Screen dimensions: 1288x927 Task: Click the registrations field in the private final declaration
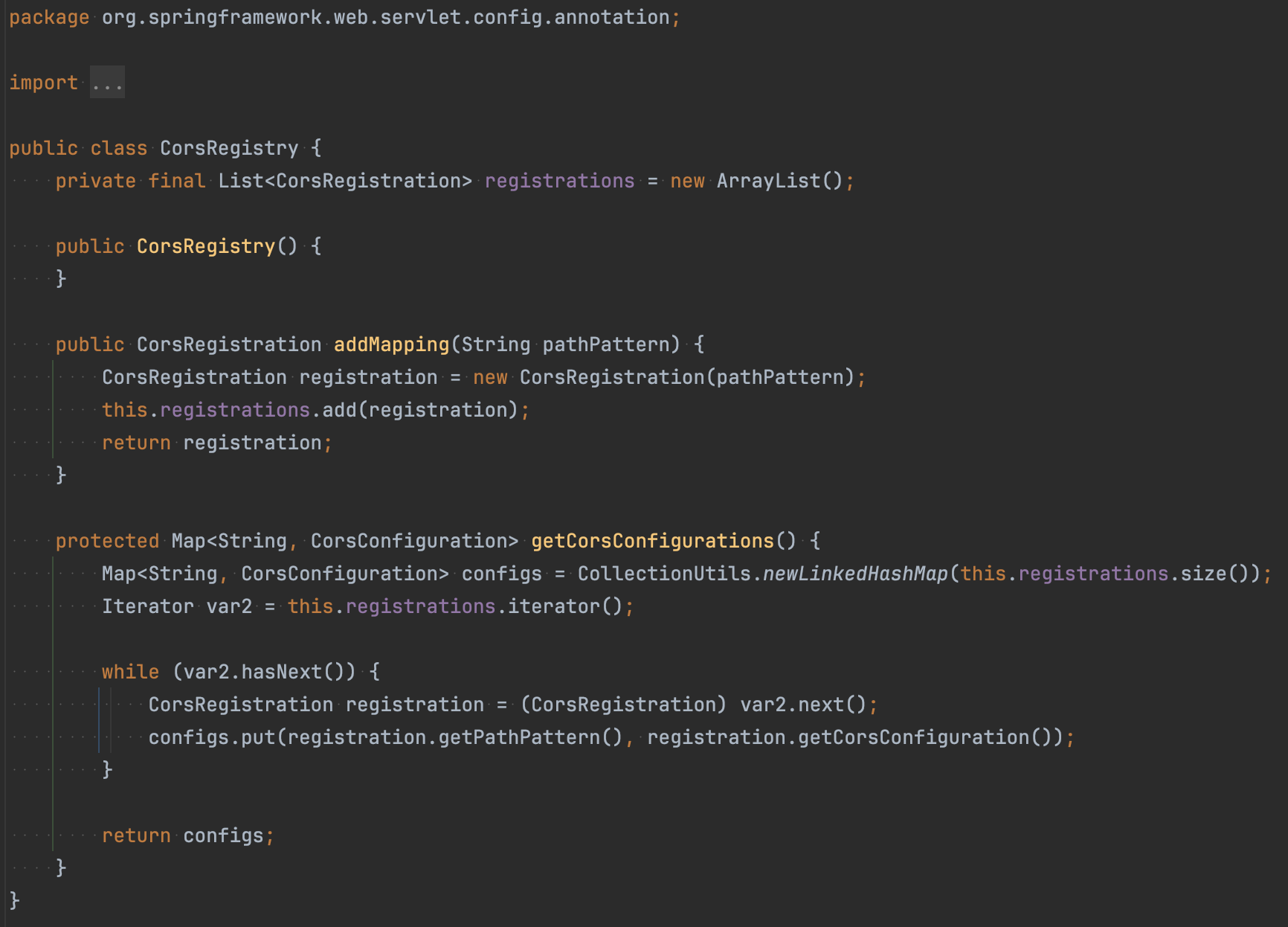[x=559, y=181]
